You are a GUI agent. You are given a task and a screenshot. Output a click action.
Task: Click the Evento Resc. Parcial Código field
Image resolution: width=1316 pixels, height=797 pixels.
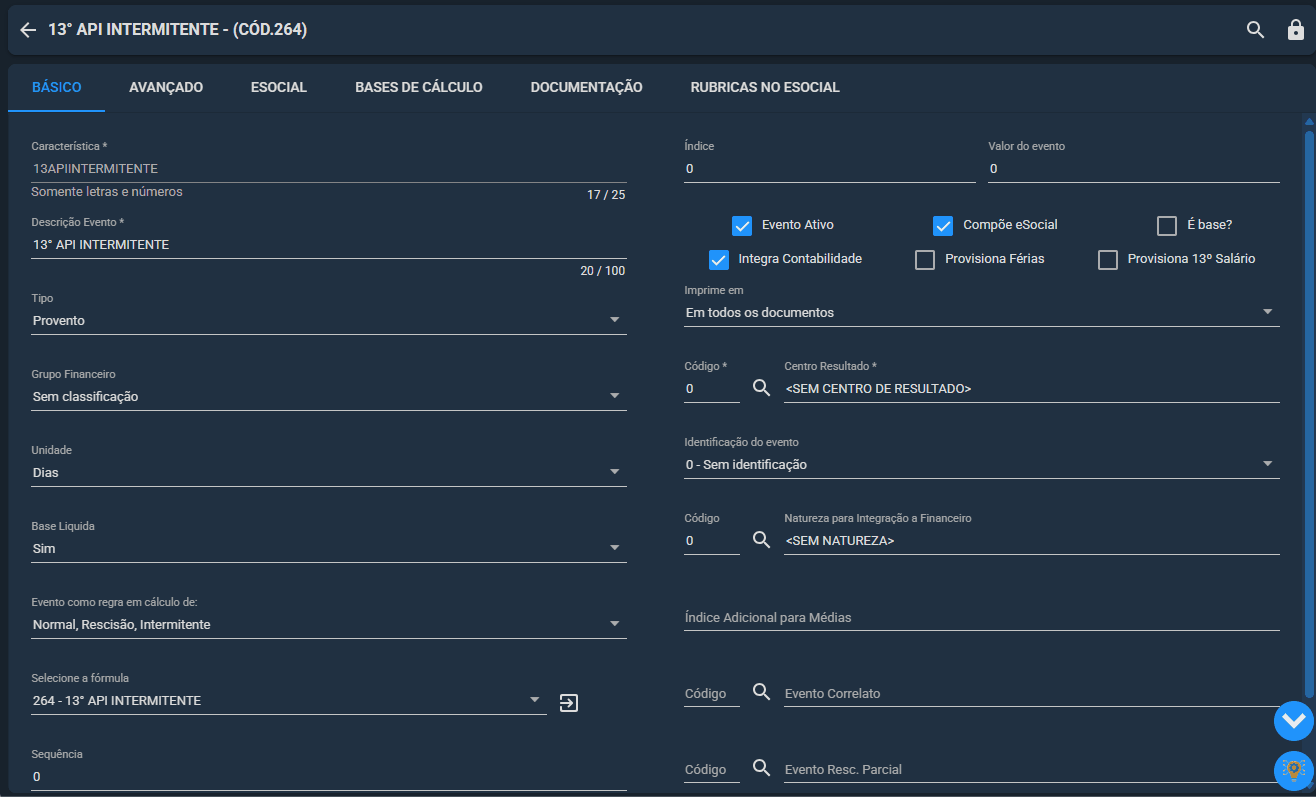pyautogui.click(x=712, y=769)
